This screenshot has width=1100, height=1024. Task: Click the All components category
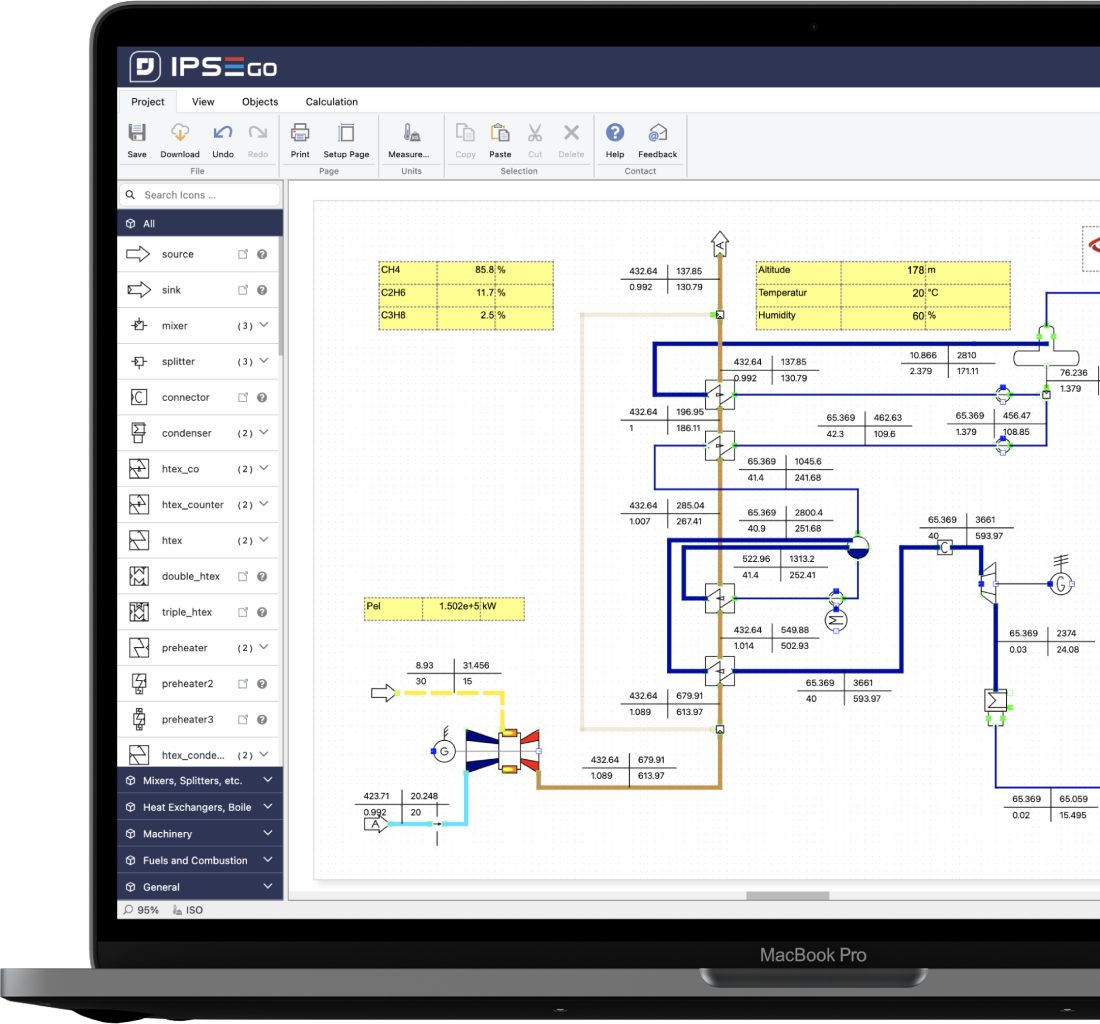click(x=150, y=223)
